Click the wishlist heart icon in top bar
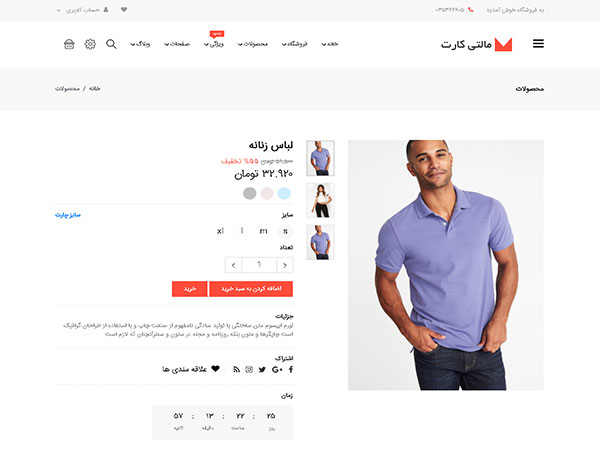Screen dimensions: 600x450 (x=124, y=10)
